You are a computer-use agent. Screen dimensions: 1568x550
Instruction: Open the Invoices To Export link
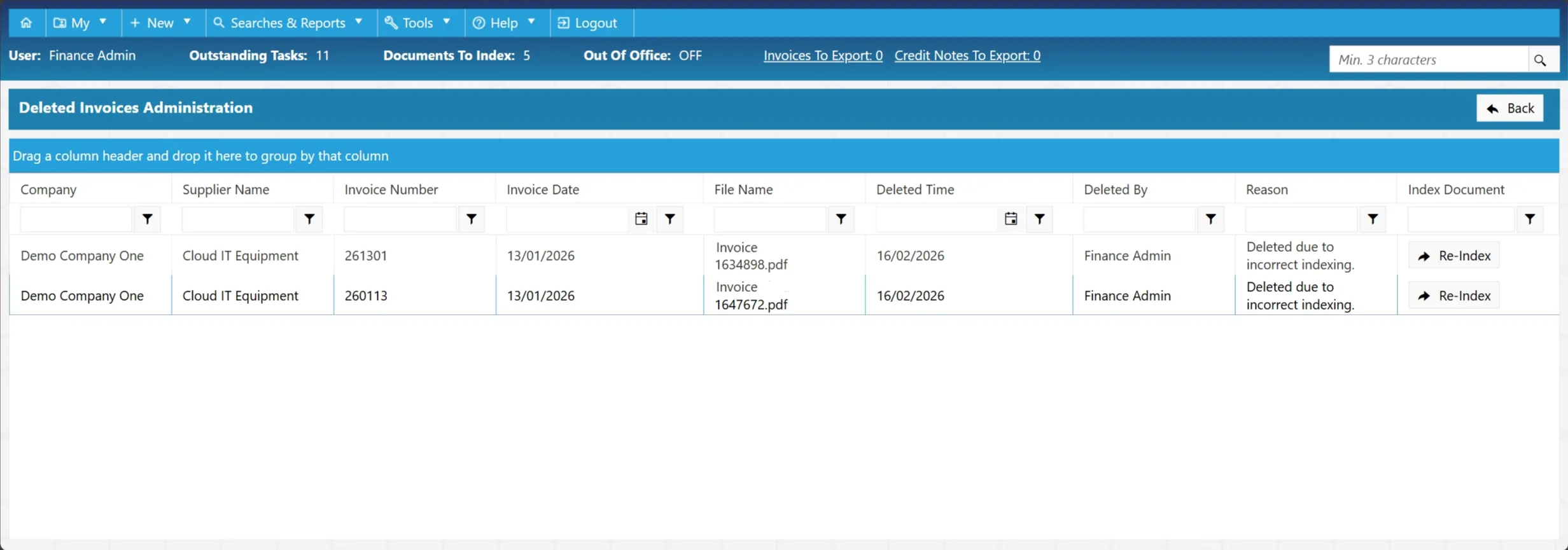click(x=823, y=55)
